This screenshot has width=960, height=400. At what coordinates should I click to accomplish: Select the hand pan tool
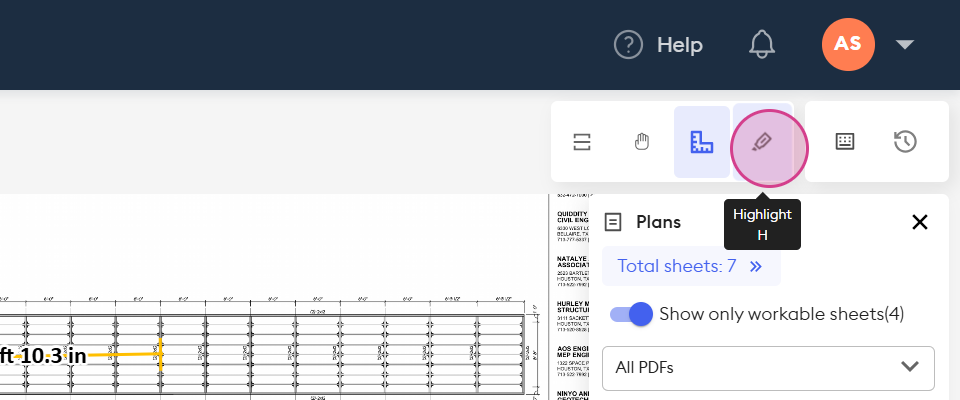(643, 142)
